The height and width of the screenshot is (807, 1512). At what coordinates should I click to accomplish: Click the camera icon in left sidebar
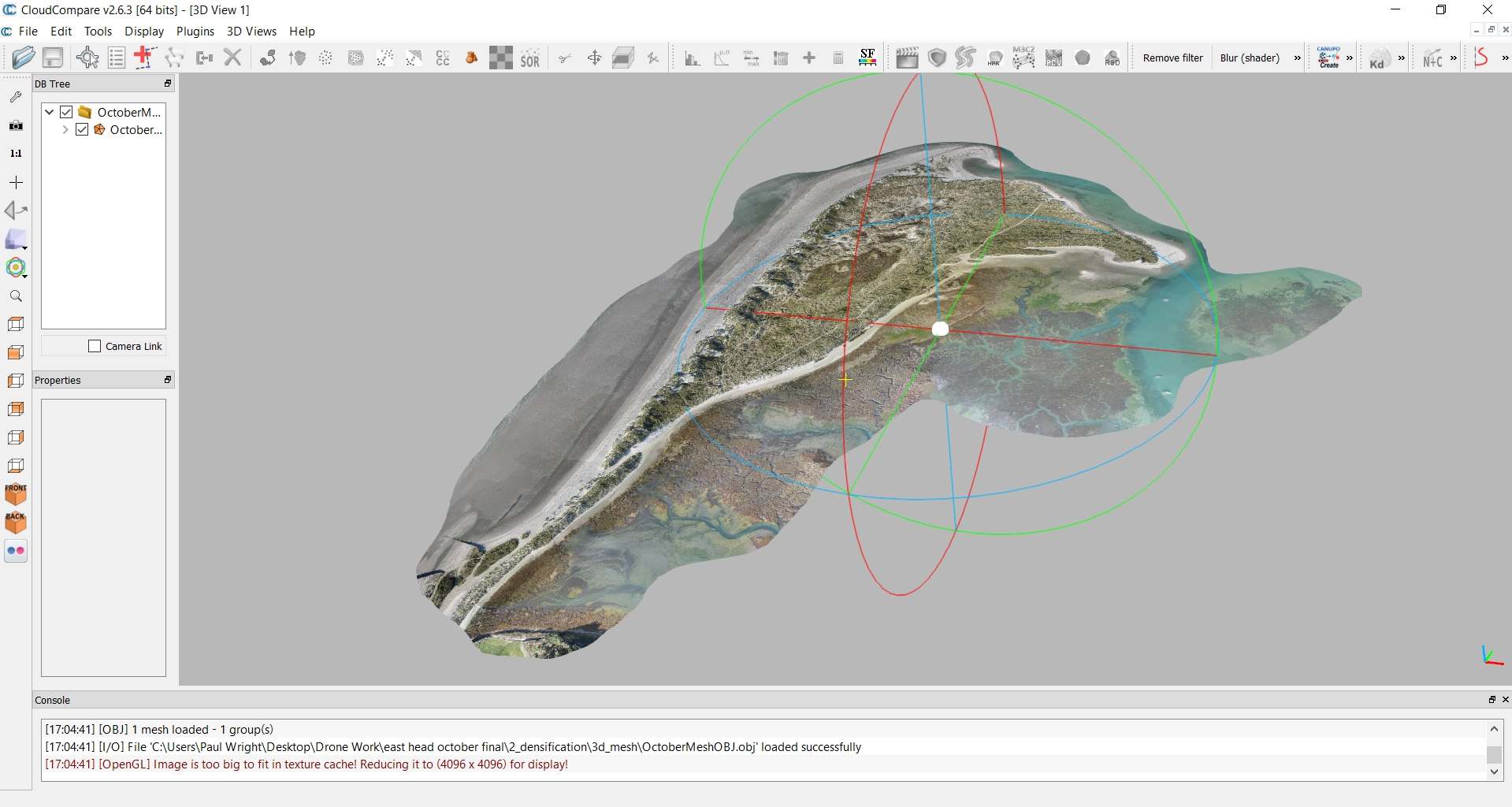point(16,125)
